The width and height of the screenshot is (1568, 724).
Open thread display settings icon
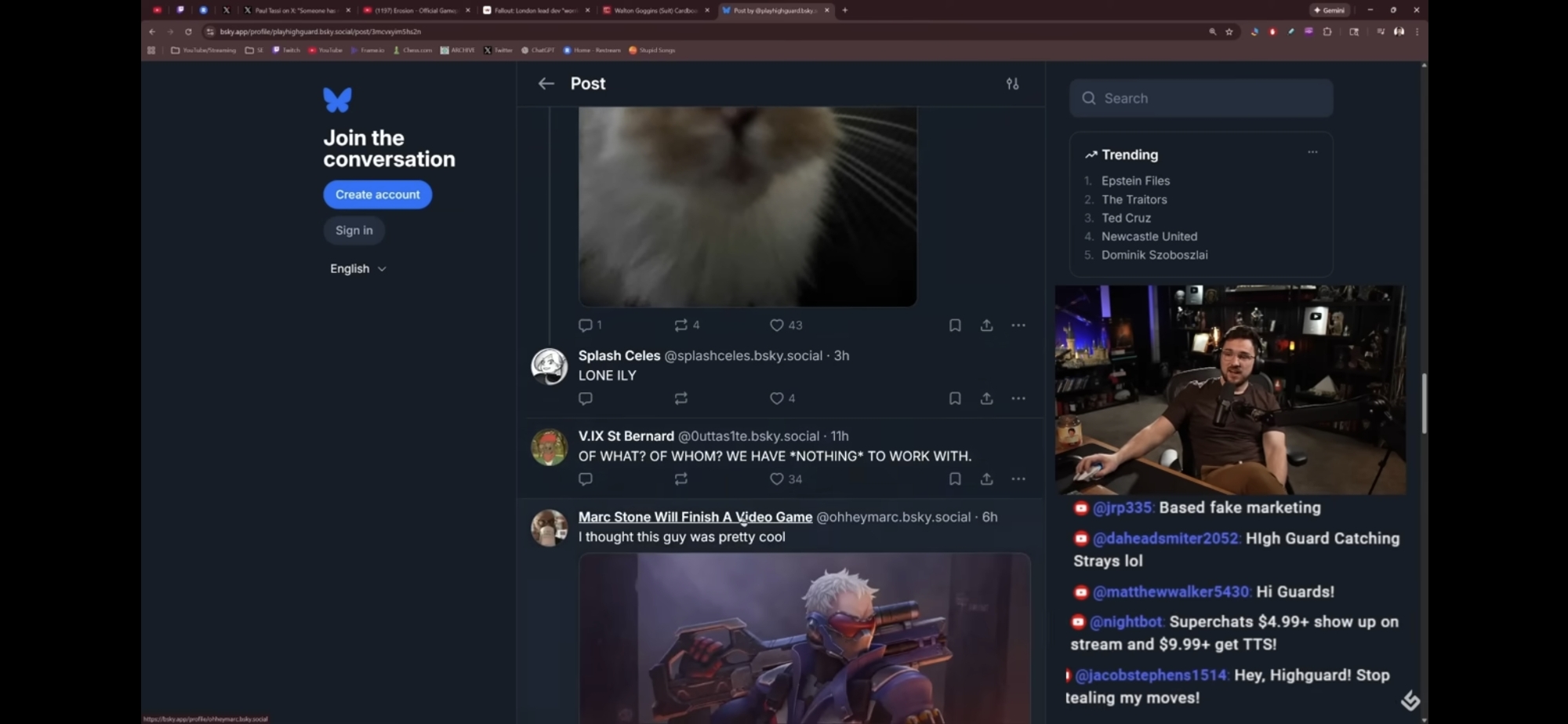coord(1012,84)
